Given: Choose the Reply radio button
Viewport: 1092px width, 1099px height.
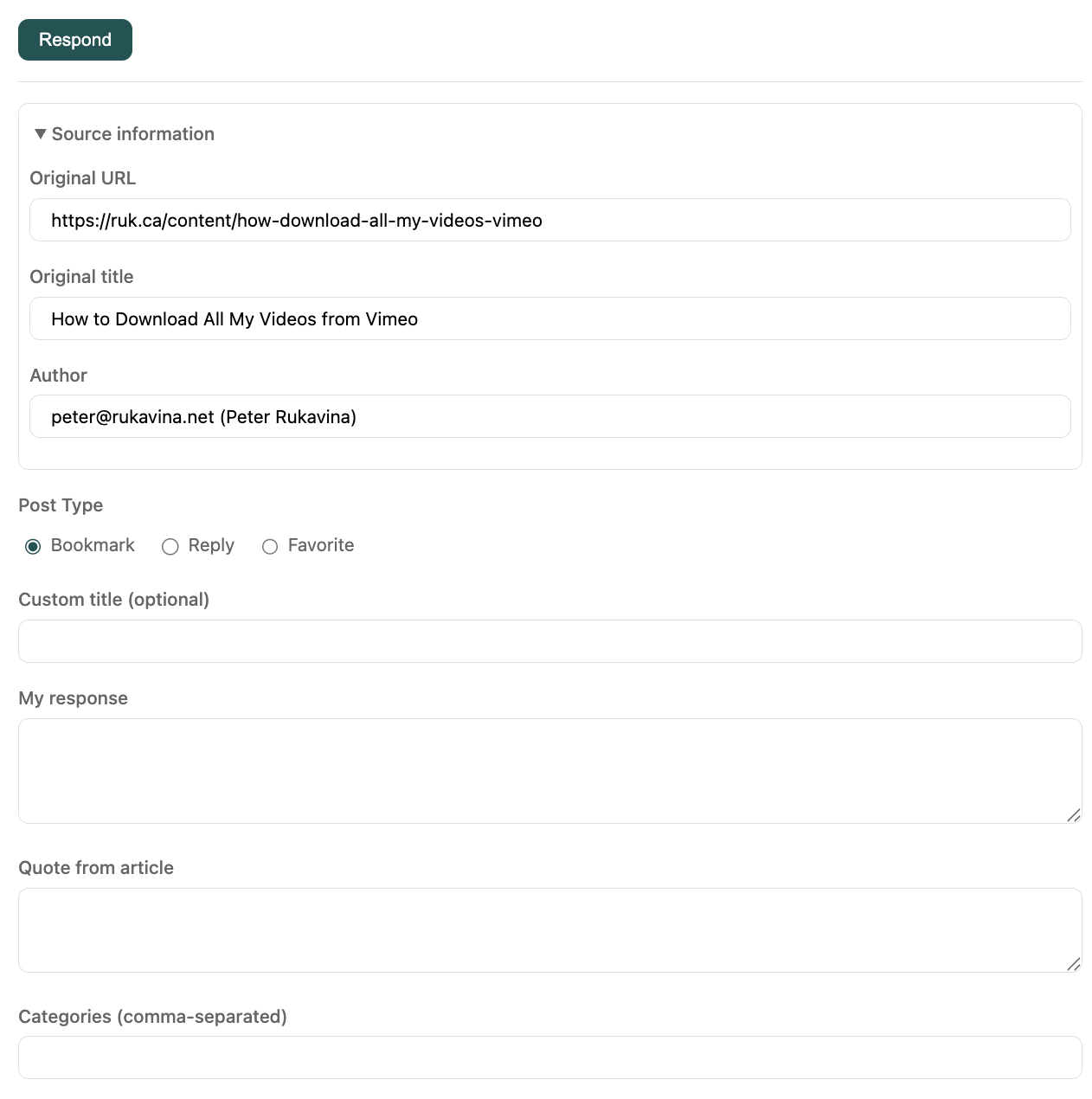Looking at the screenshot, I should click(x=170, y=546).
